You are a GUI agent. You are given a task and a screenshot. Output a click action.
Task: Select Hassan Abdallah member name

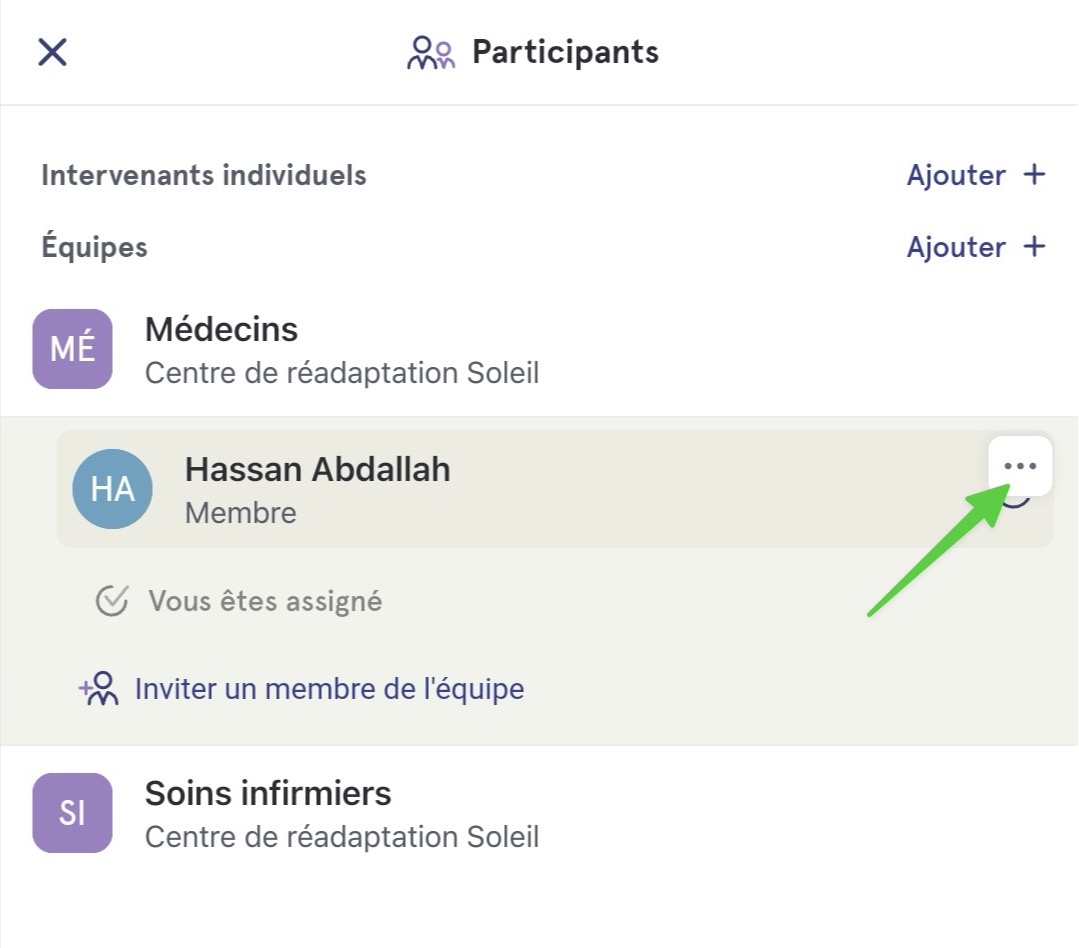point(317,470)
